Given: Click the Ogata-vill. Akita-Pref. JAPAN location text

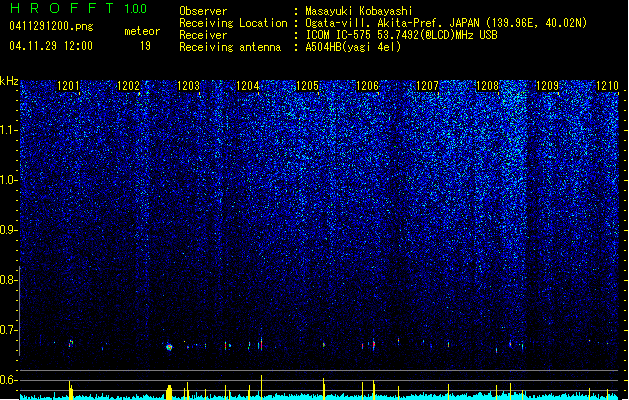Looking at the screenshot, I should 446,23.
